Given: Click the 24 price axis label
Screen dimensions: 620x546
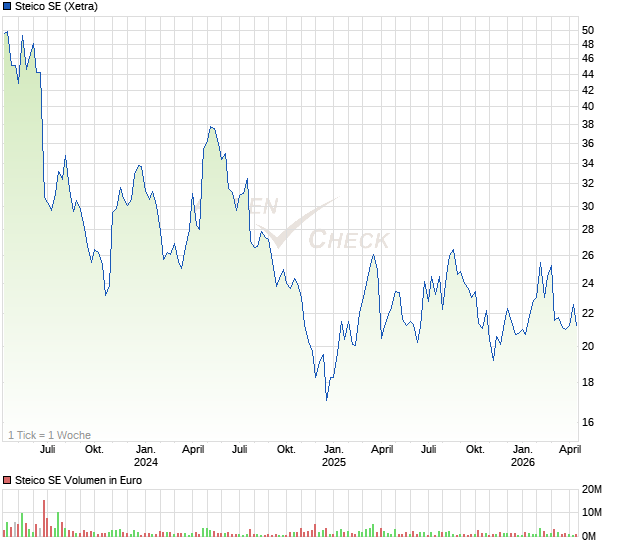Looking at the screenshot, I should click(588, 283).
